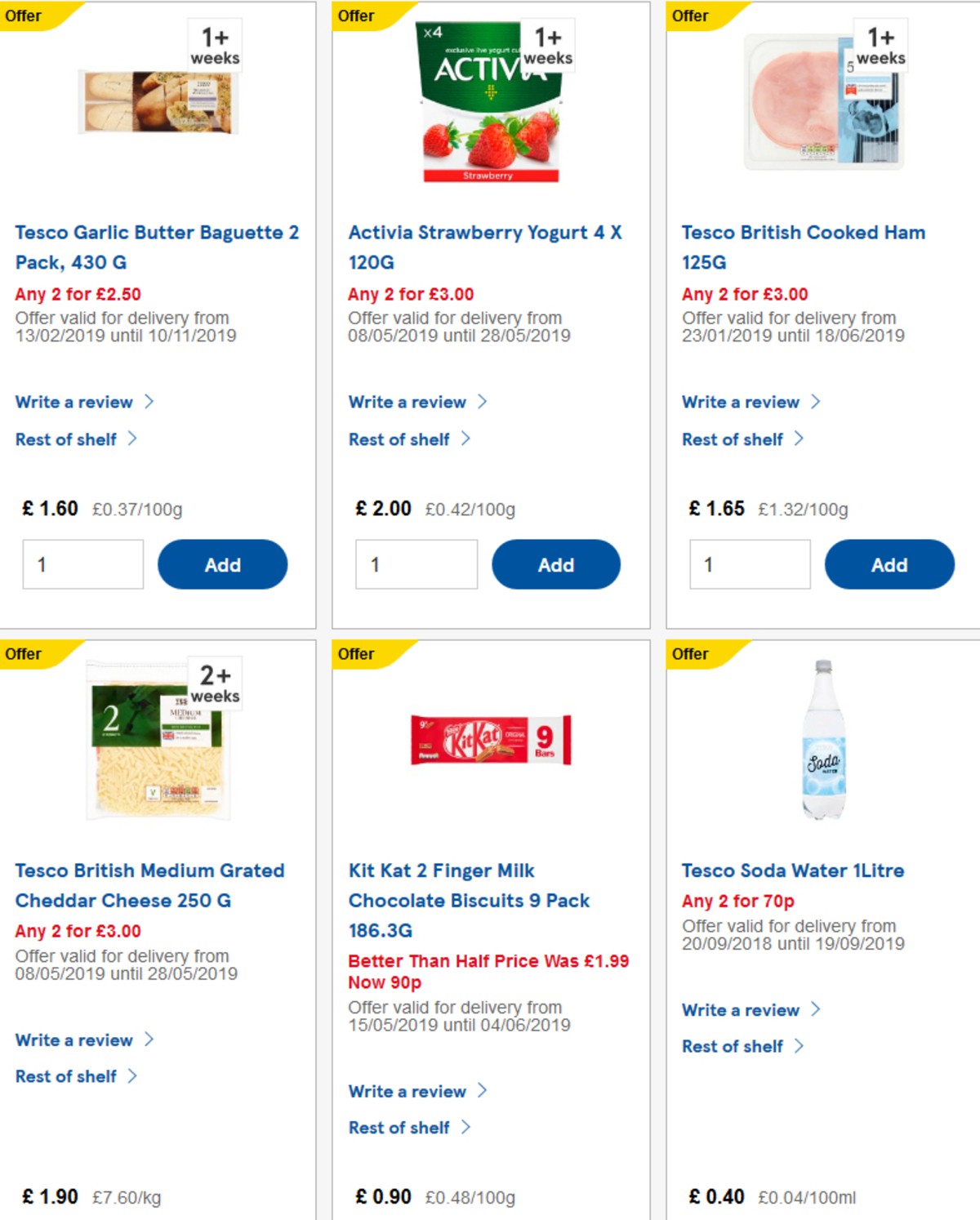Open rest of shelf for Kit Kat biscuits
The height and width of the screenshot is (1220, 980).
click(x=399, y=1128)
